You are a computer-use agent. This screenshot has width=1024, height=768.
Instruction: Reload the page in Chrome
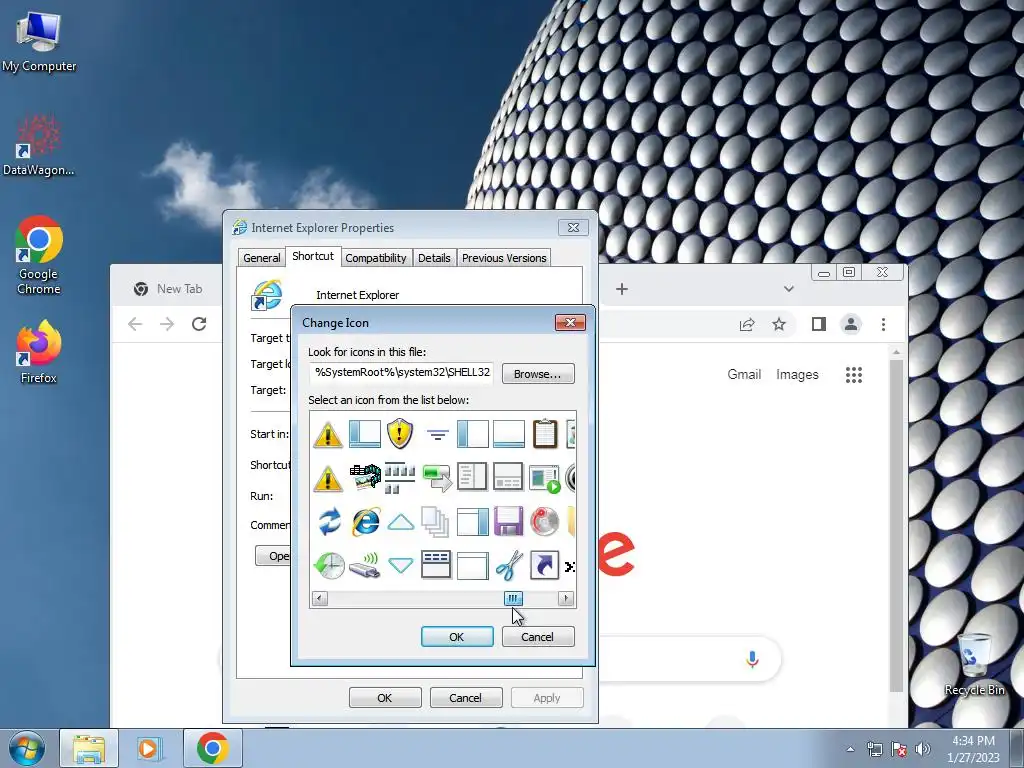(199, 324)
